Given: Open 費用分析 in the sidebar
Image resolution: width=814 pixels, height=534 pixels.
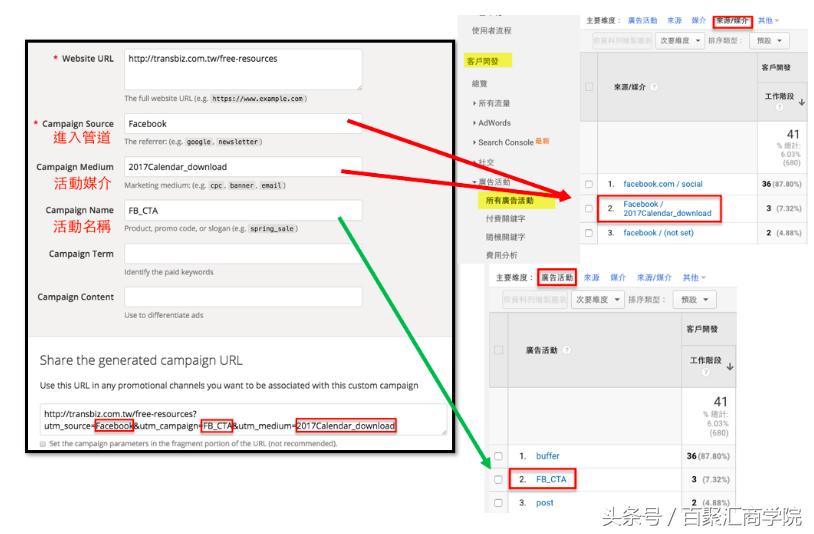Looking at the screenshot, I should coord(501,255).
